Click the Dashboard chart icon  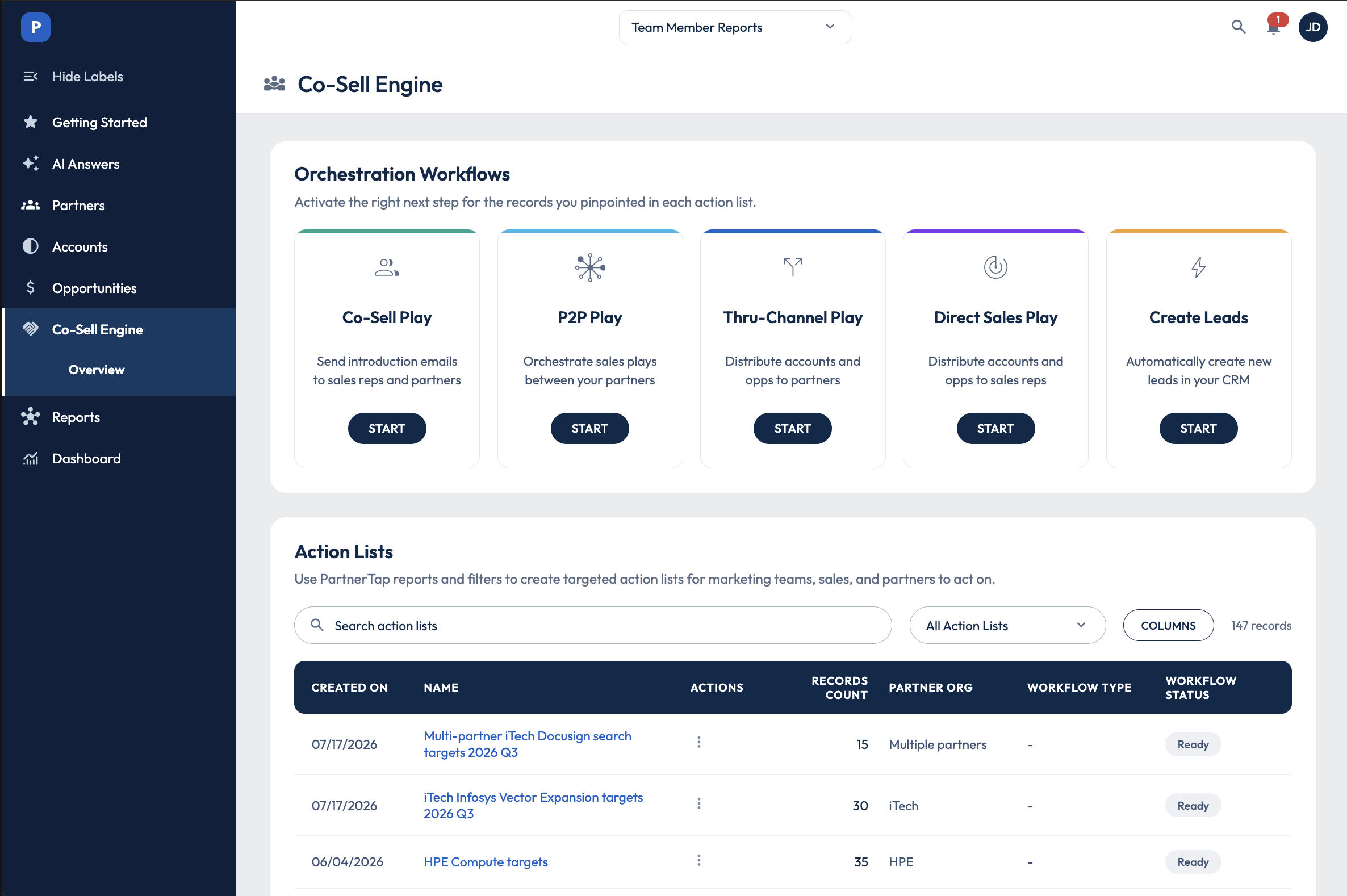click(30, 458)
